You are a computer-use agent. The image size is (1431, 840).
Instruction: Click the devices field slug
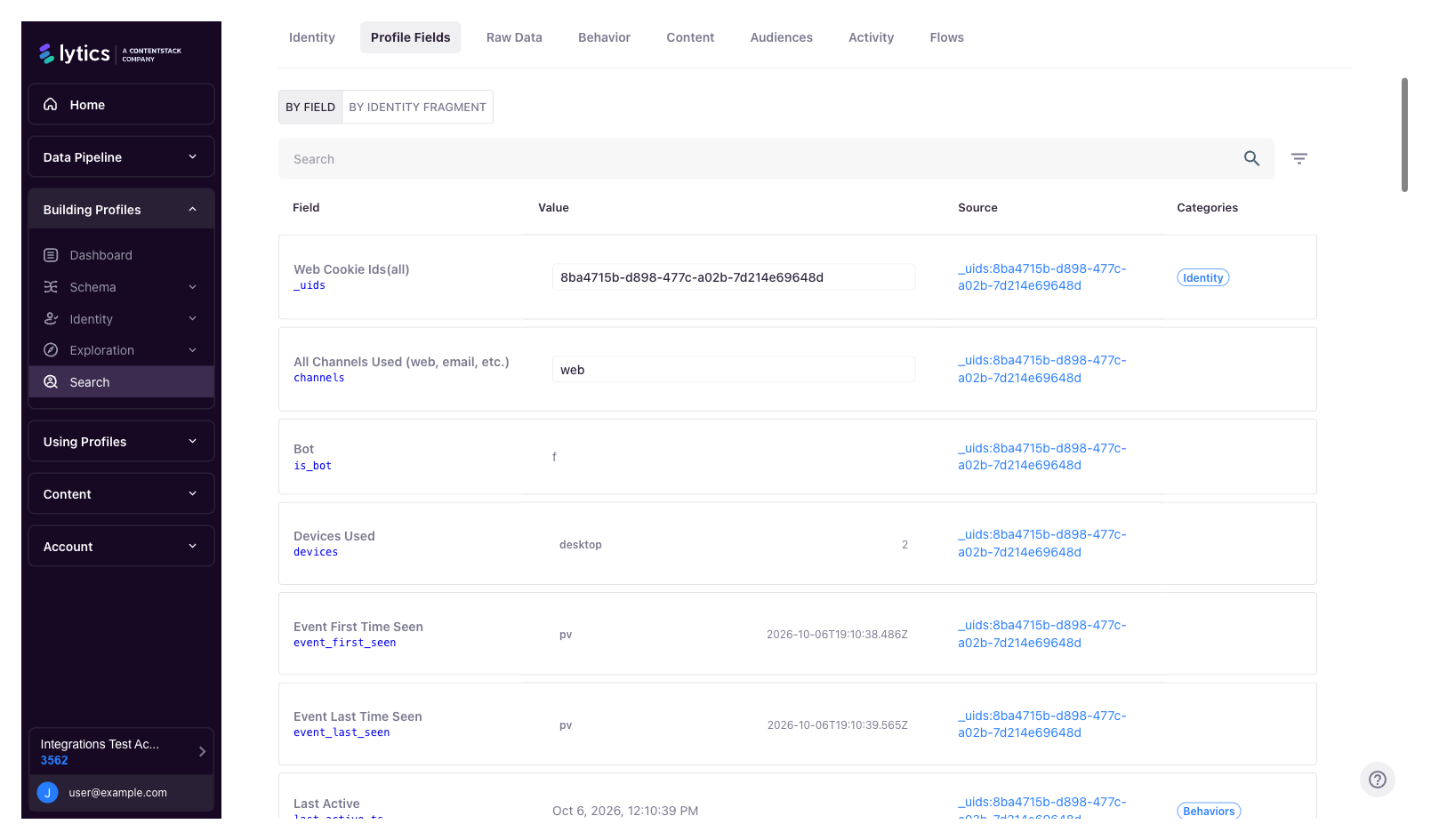(x=316, y=552)
